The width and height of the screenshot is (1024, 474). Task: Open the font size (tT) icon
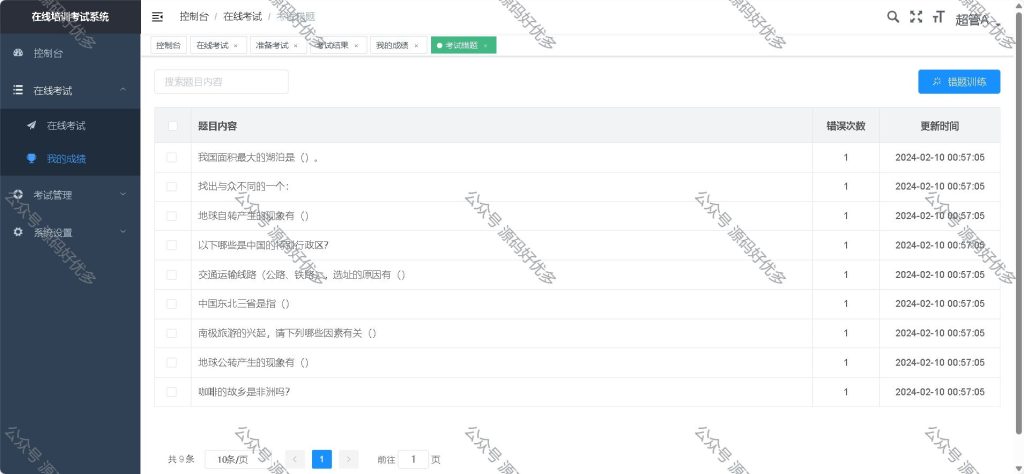(x=938, y=17)
